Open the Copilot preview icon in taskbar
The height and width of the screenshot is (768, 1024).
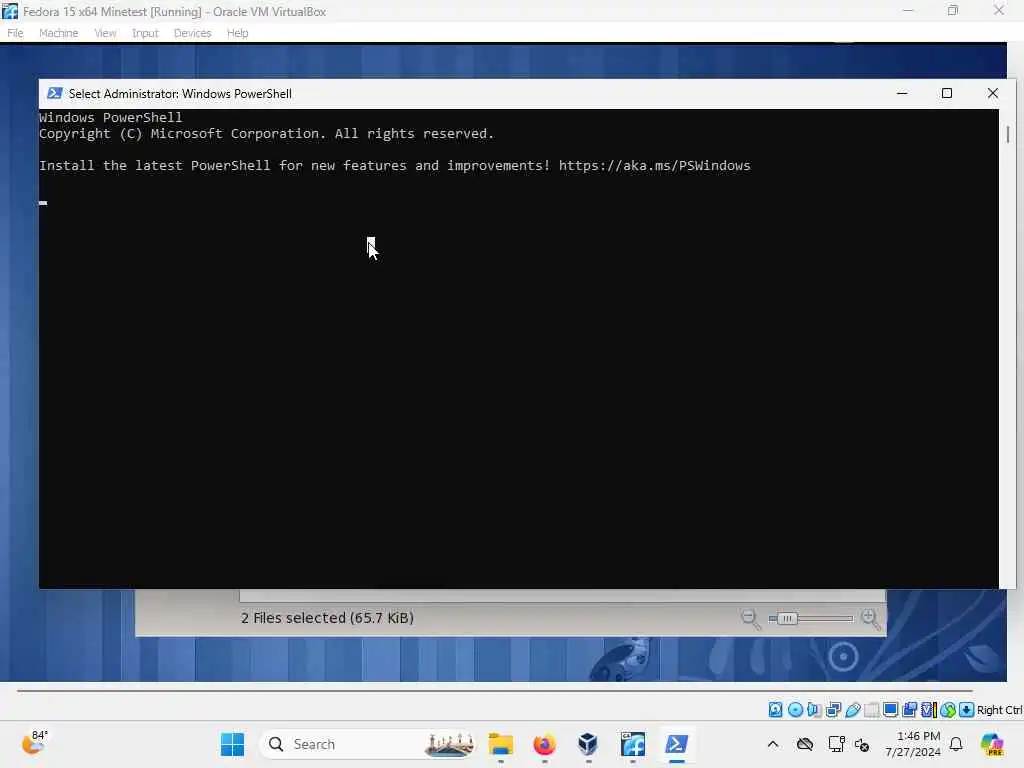[992, 744]
